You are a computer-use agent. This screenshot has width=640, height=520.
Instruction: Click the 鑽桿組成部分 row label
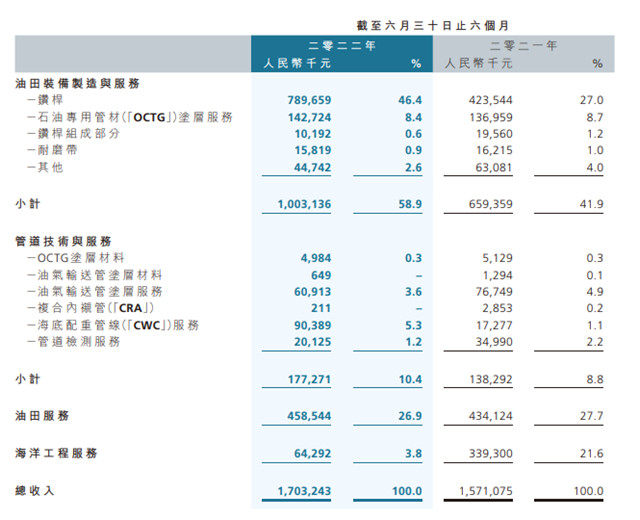point(73,134)
